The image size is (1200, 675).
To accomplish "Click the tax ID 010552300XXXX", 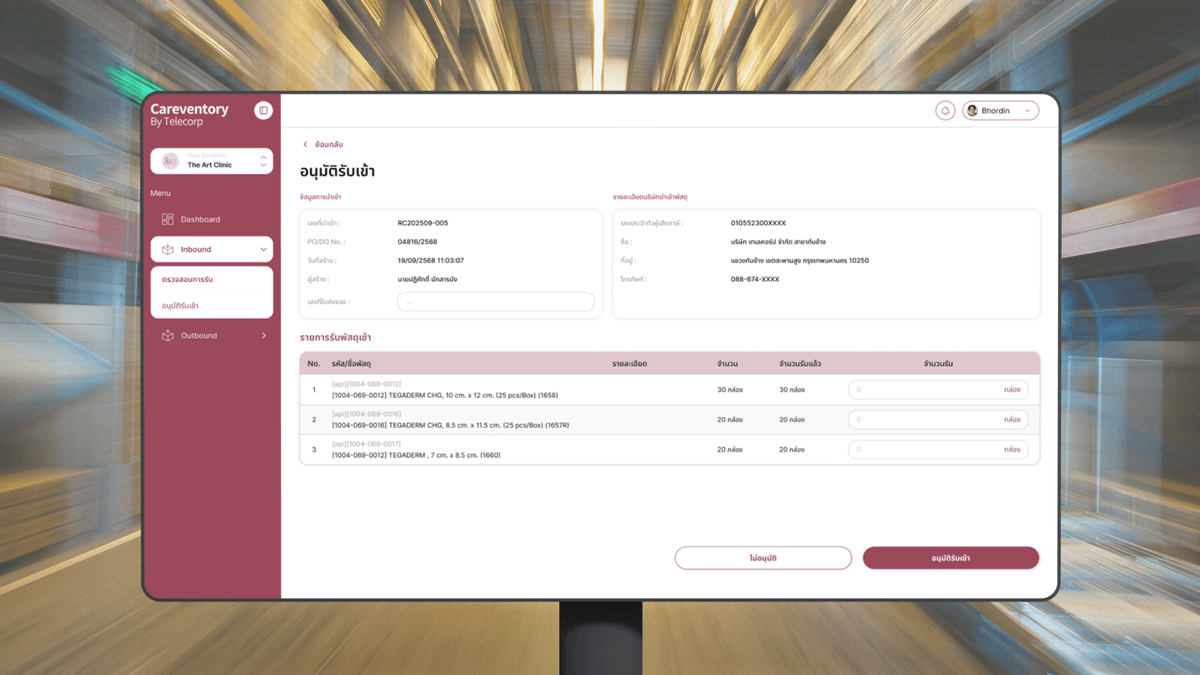I will click(x=758, y=223).
